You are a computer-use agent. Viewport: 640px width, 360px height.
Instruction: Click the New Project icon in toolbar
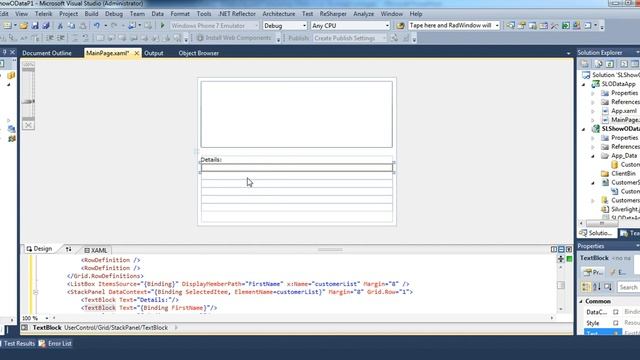click(x=7, y=26)
